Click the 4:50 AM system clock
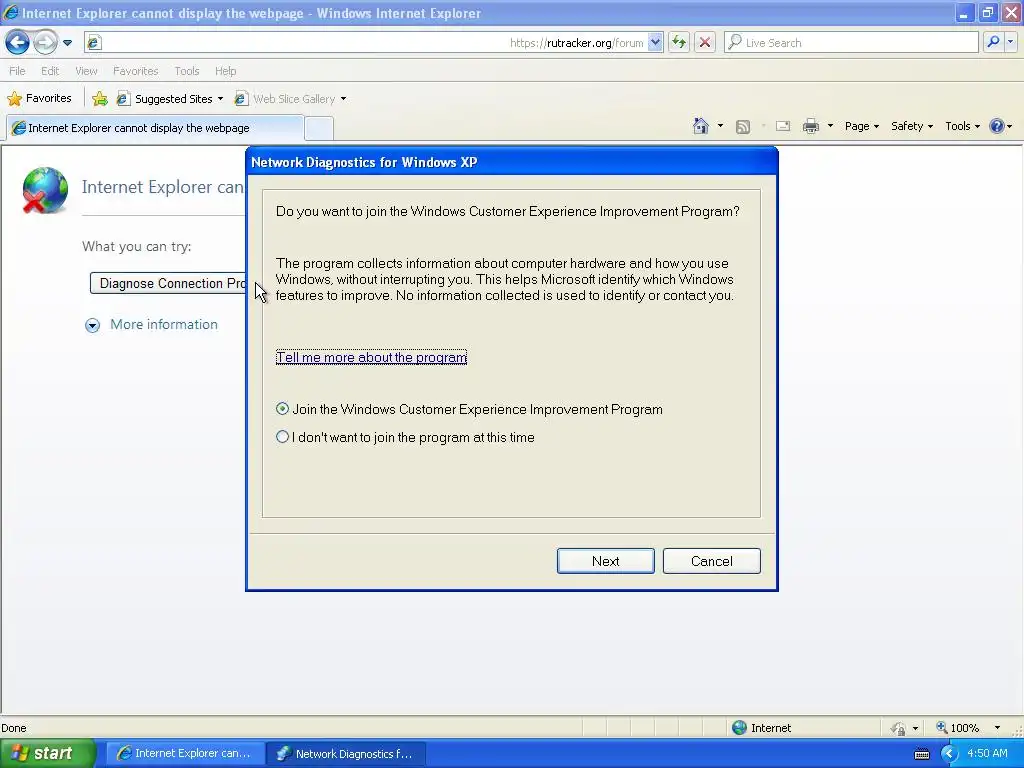1024x768 pixels. (x=987, y=753)
